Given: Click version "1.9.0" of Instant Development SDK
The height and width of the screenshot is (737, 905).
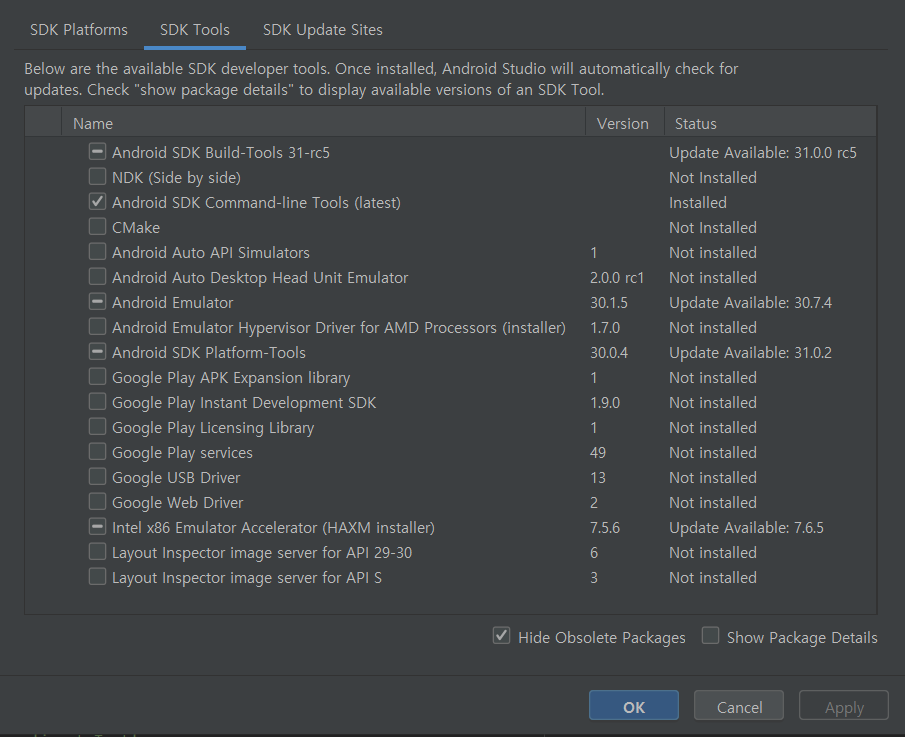Looking at the screenshot, I should (x=605, y=403).
